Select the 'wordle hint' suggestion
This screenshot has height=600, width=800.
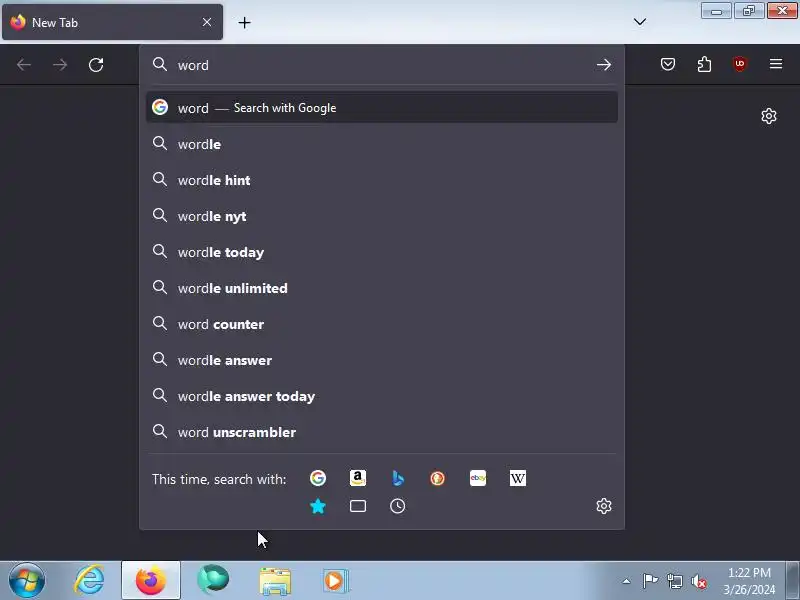[x=382, y=180]
